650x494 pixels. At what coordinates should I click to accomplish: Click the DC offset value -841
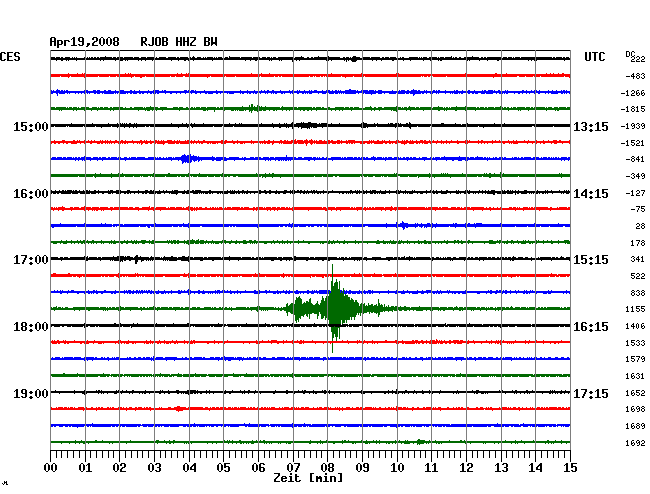tap(635, 159)
